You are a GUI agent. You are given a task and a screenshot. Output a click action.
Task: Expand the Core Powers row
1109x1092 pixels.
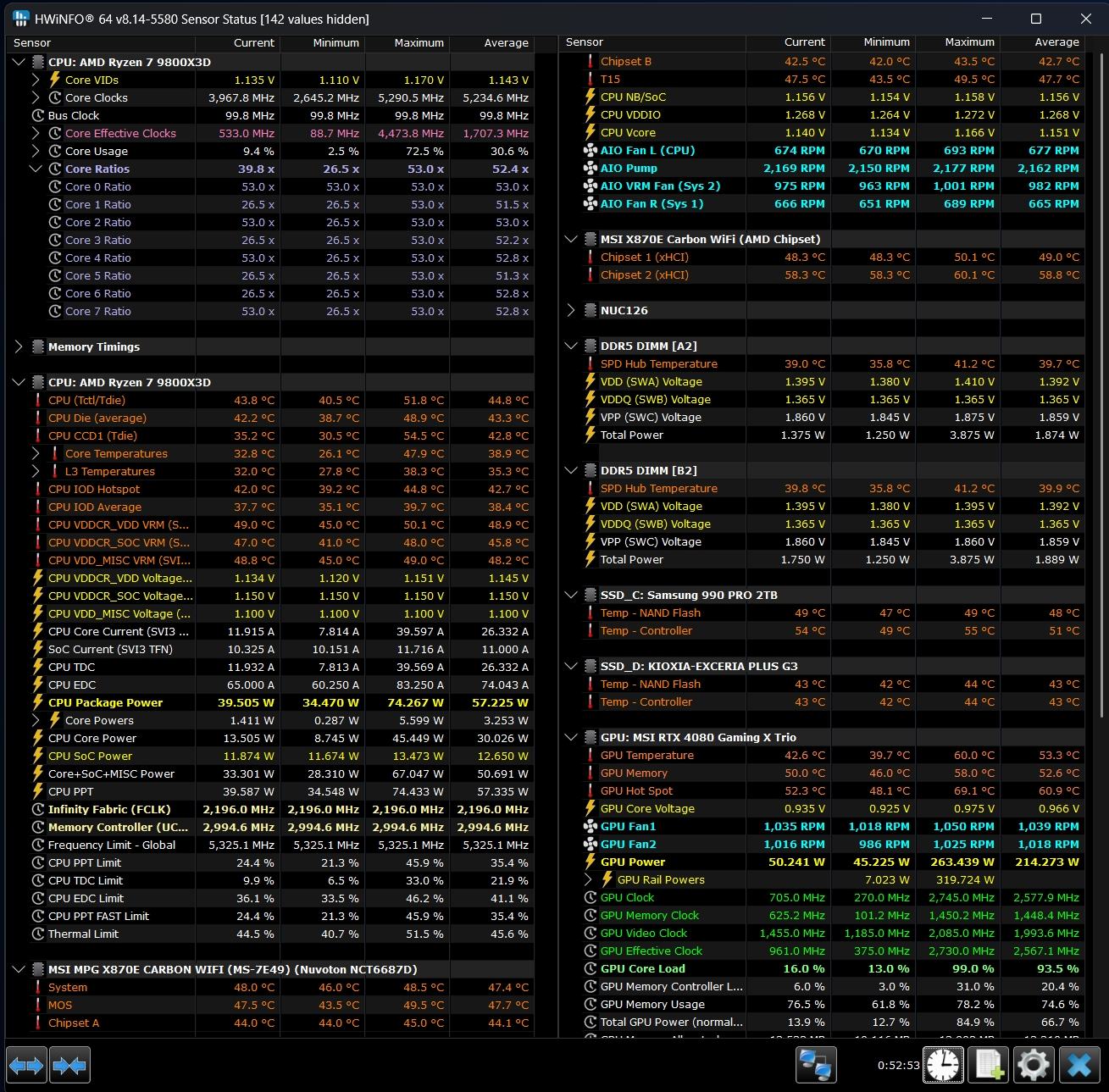point(36,720)
